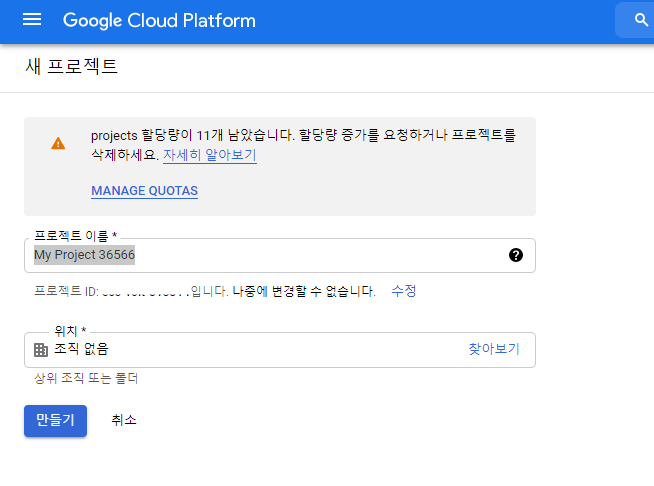Click the 수정 link to edit project ID

point(404,290)
